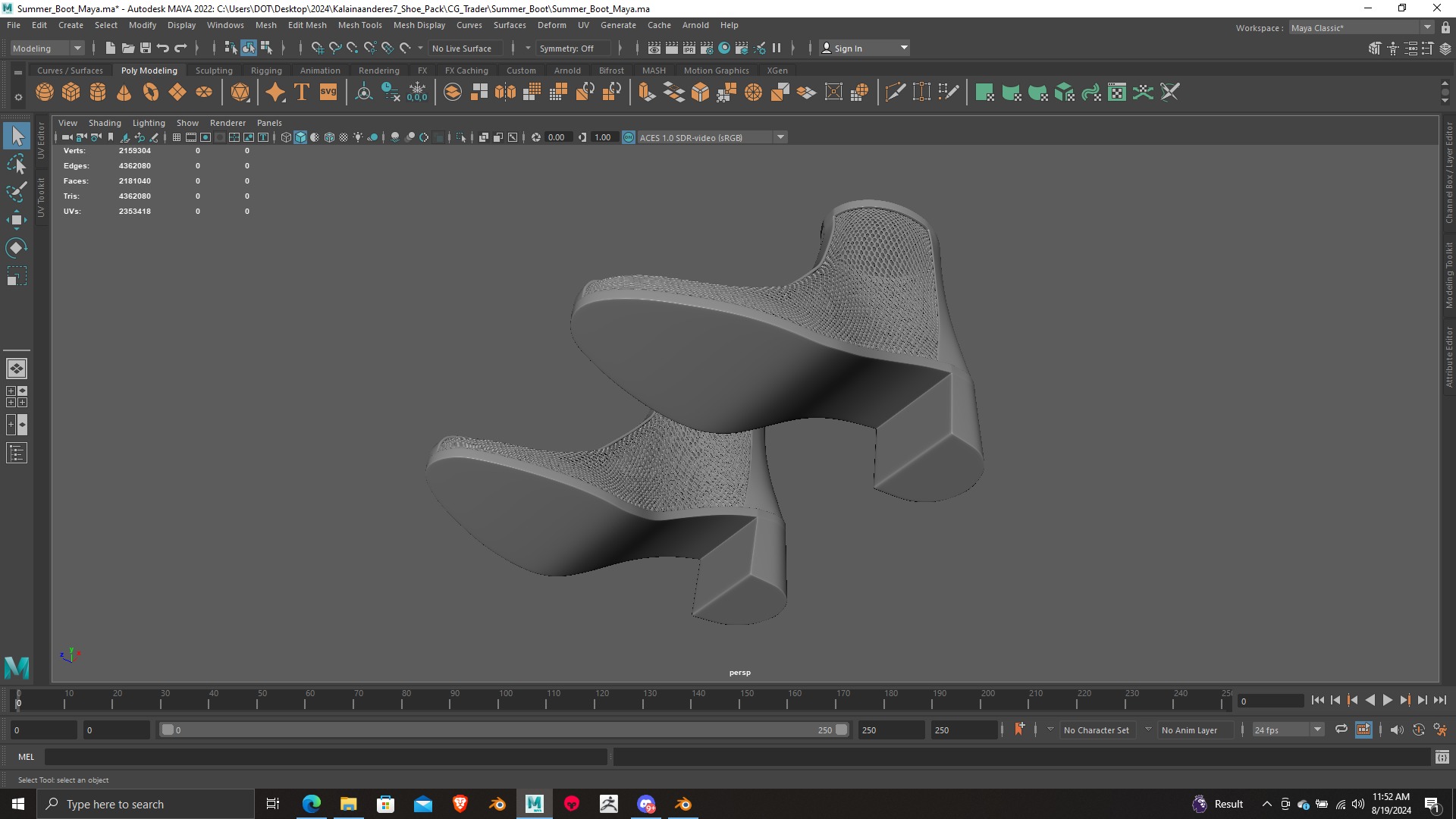Viewport: 1456px width, 819px height.
Task: Click the Undo arrow in status line
Action: (x=163, y=48)
